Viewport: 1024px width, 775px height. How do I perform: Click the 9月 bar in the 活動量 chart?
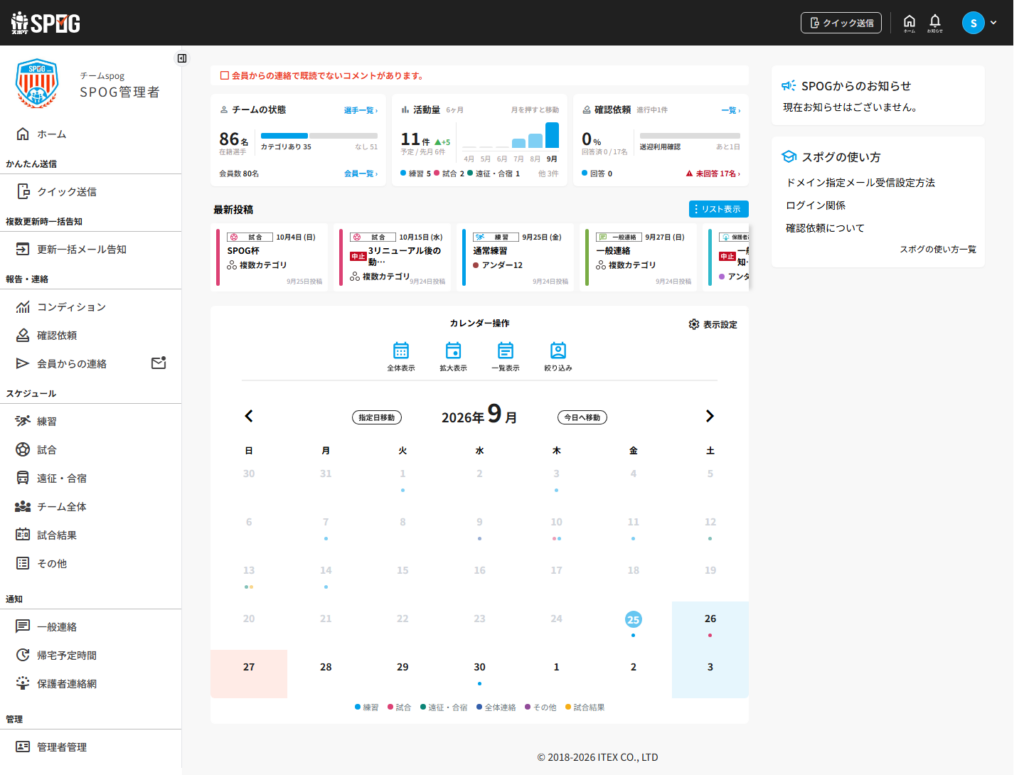pos(552,135)
